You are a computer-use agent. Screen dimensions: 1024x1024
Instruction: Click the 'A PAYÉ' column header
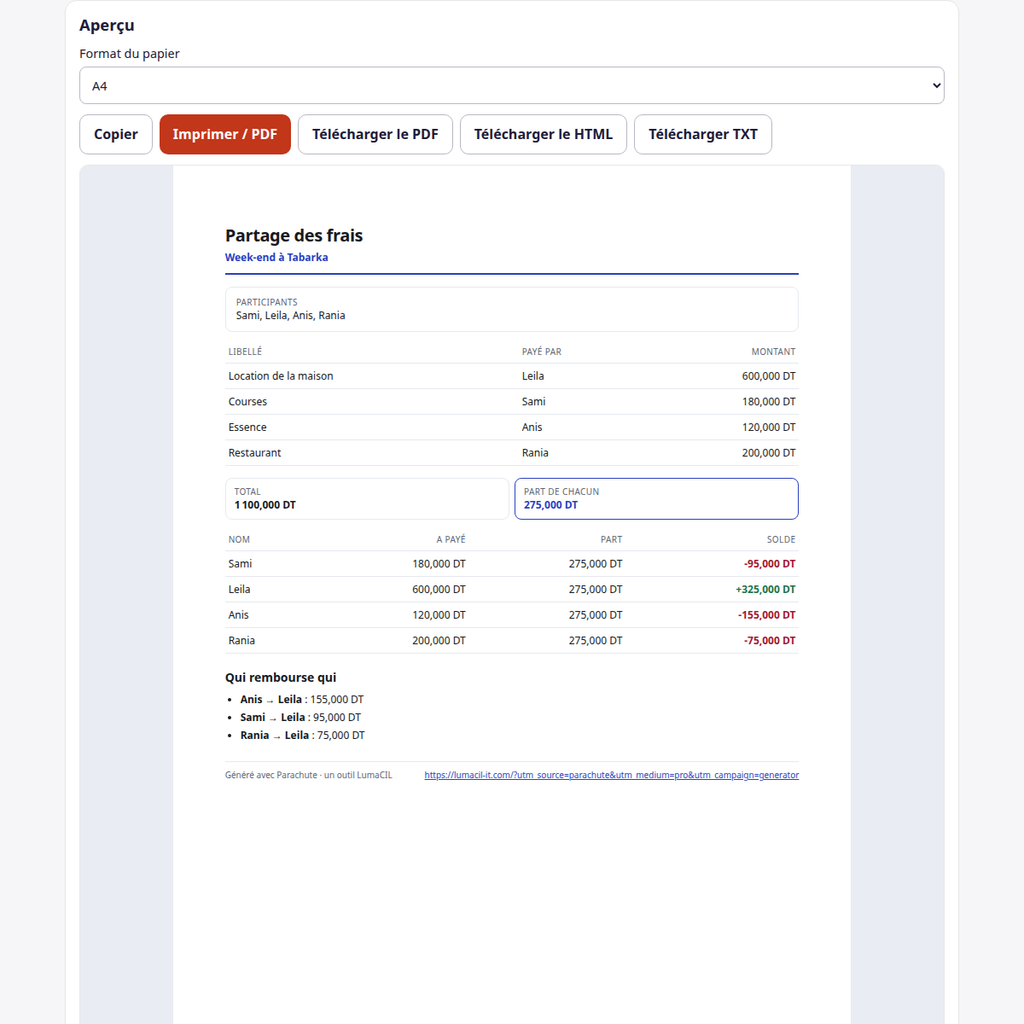(451, 539)
